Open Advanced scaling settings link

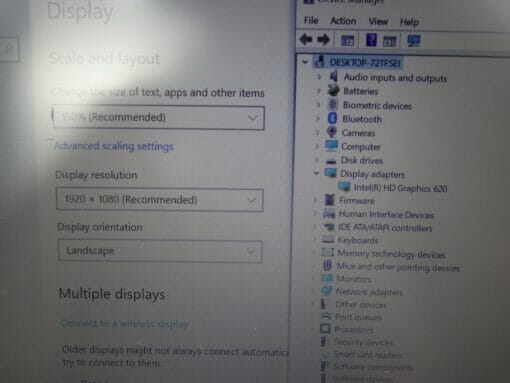[114, 146]
